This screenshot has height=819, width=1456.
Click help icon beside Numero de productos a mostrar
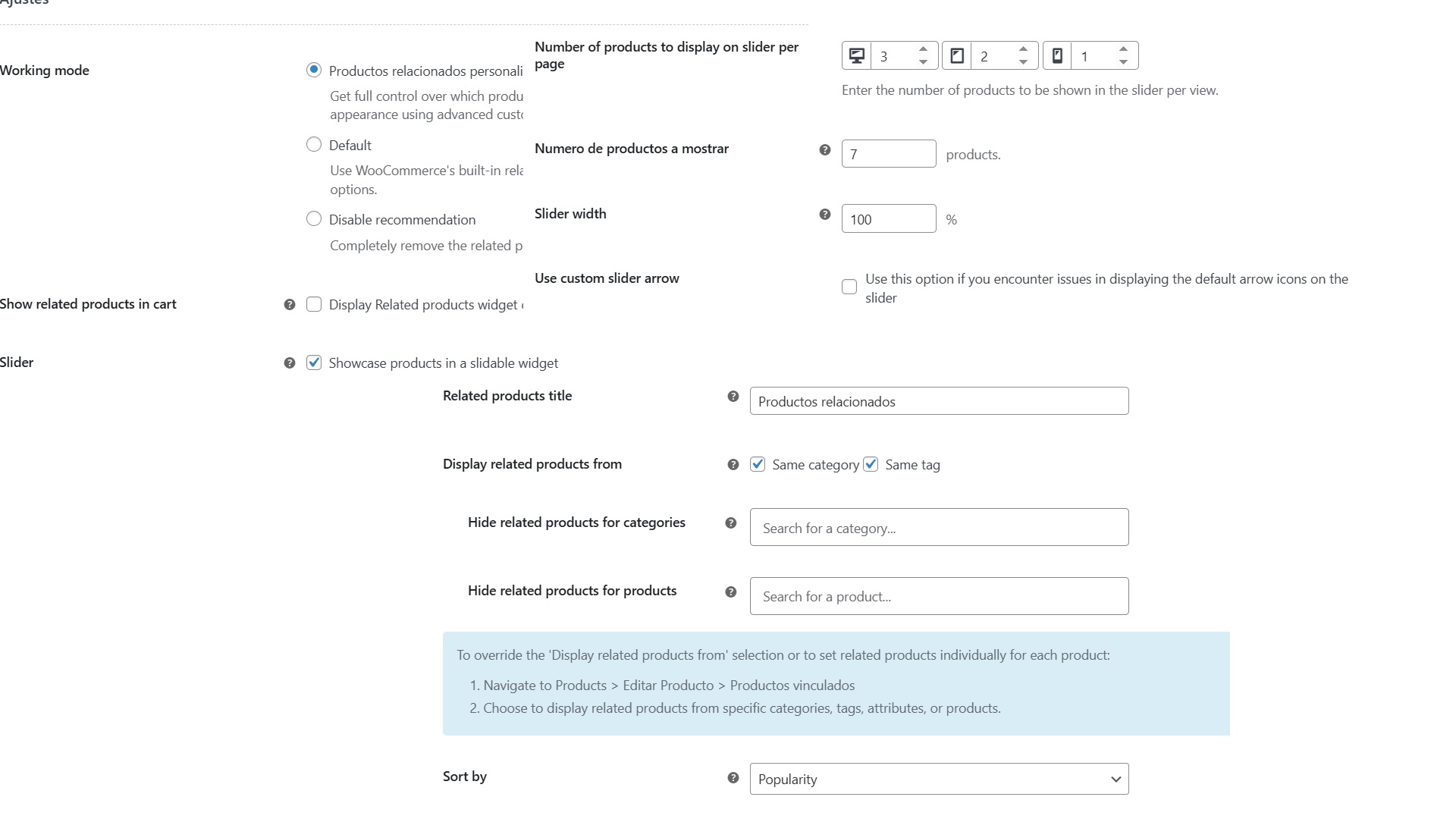point(825,150)
